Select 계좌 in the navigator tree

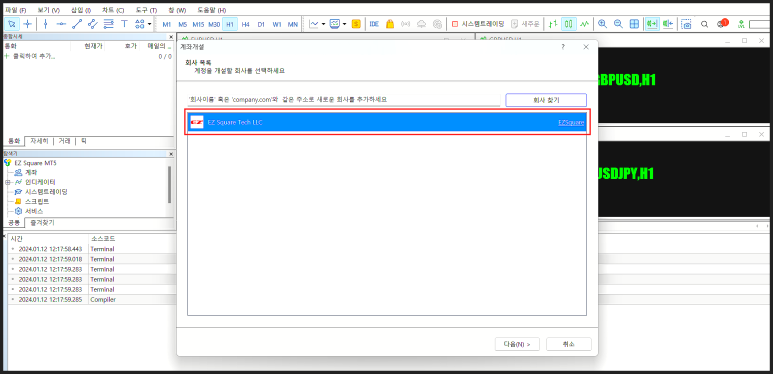31,172
